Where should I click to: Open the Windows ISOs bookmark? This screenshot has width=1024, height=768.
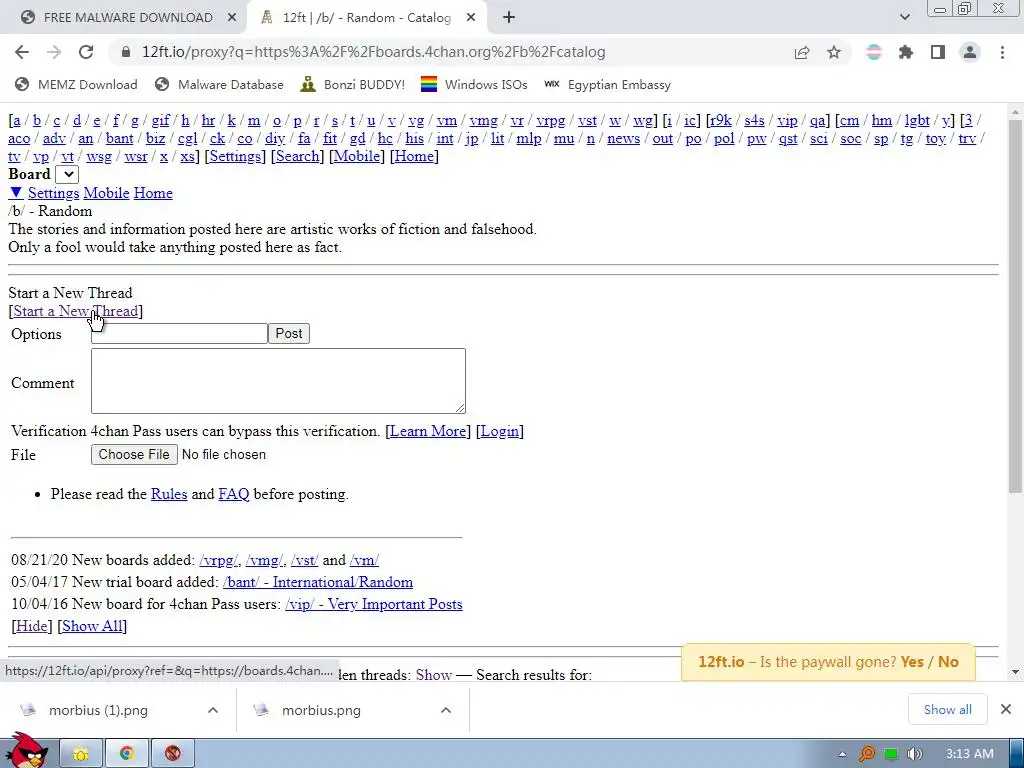(474, 84)
